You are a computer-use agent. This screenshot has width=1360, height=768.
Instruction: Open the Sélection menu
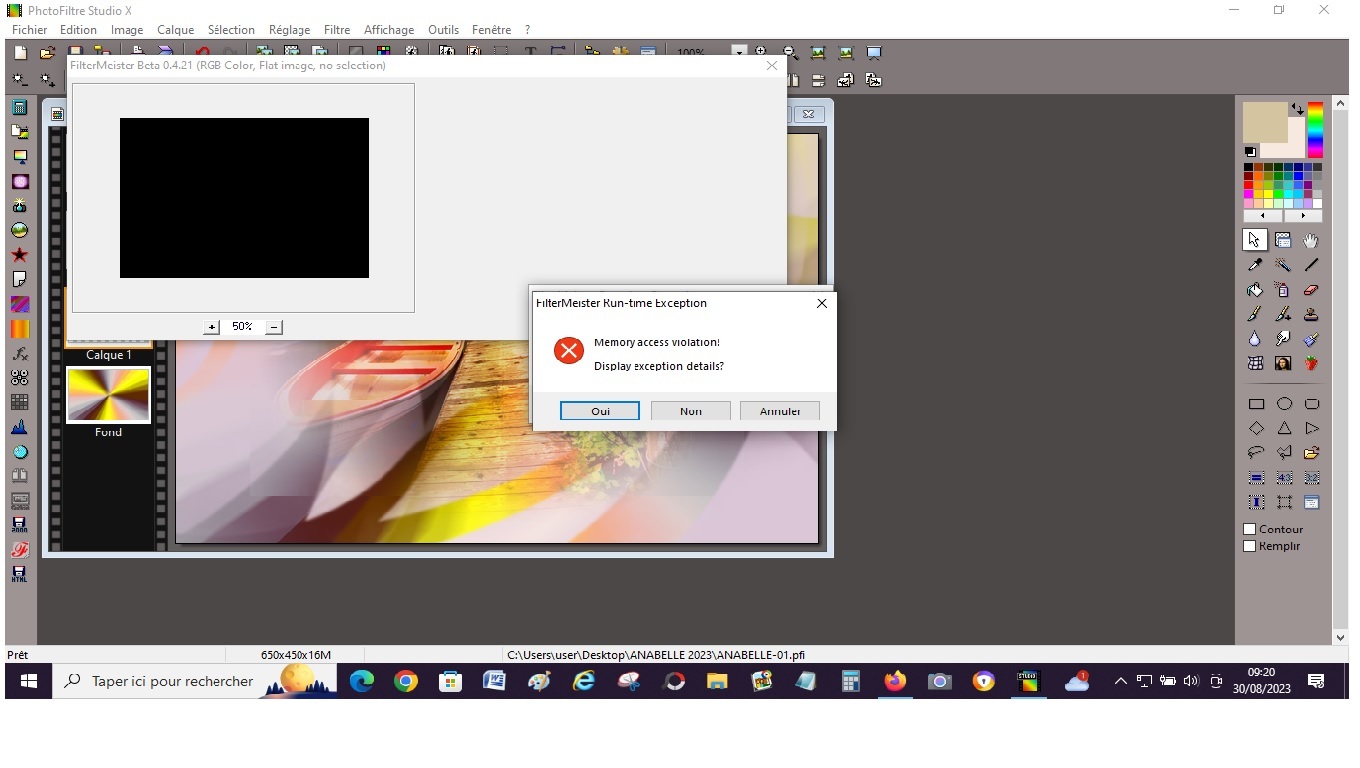click(231, 30)
